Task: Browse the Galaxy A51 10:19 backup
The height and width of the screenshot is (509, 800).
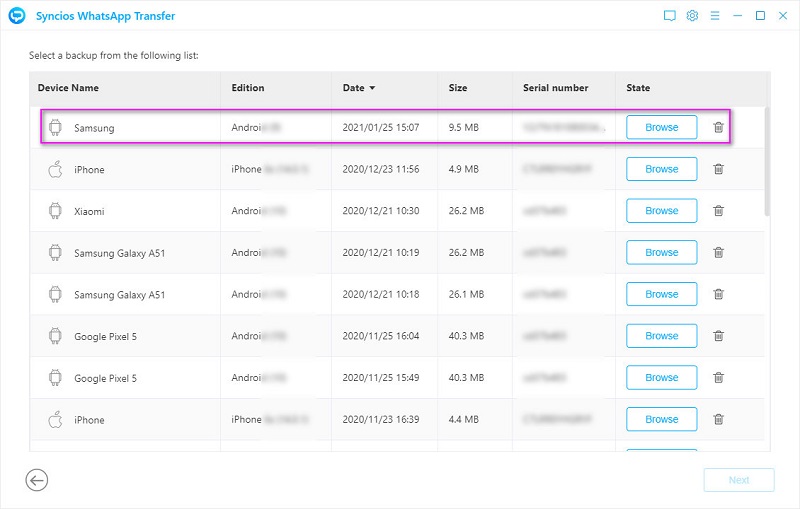Action: [662, 252]
